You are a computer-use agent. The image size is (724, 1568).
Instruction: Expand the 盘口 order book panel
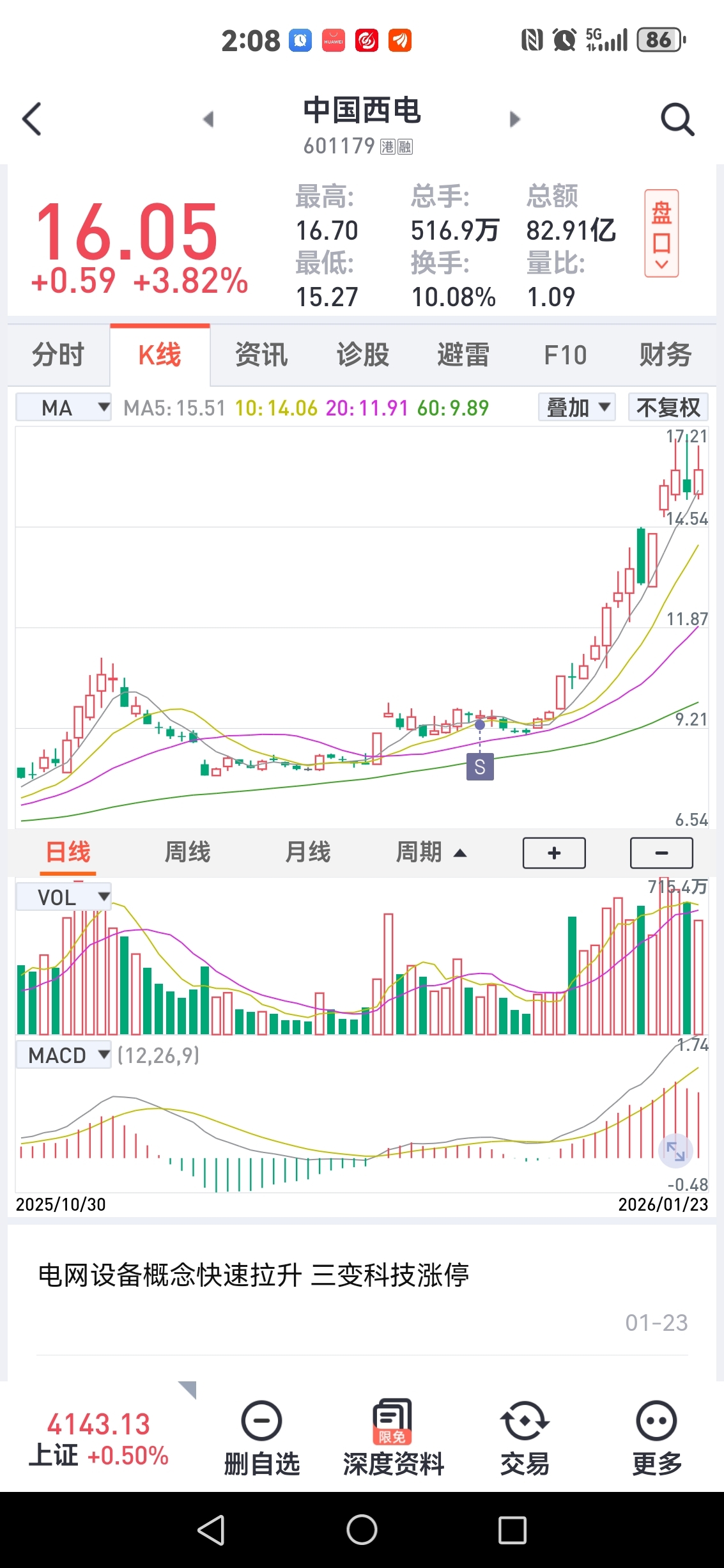(x=661, y=233)
